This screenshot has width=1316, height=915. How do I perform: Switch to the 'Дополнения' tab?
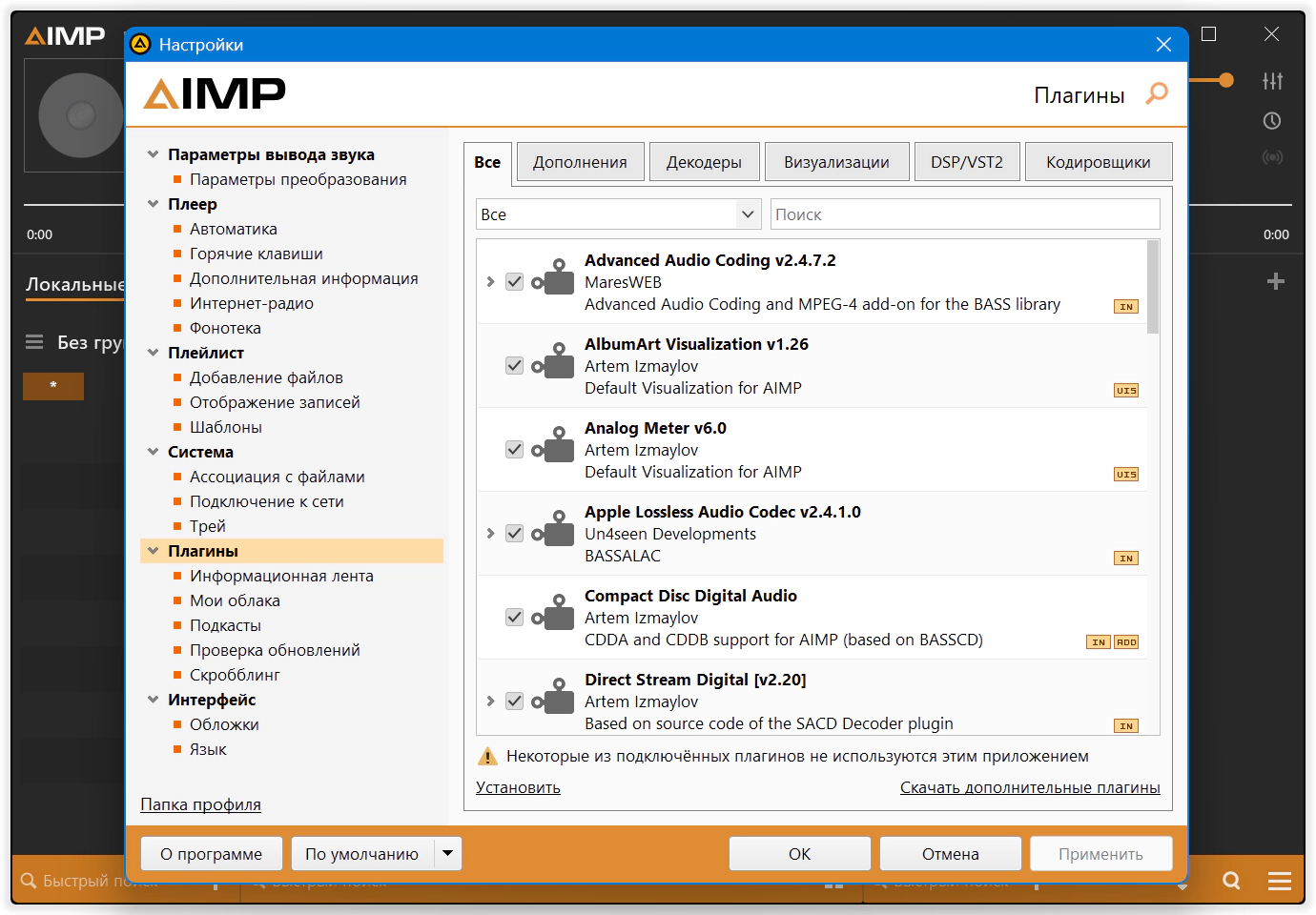pos(581,162)
